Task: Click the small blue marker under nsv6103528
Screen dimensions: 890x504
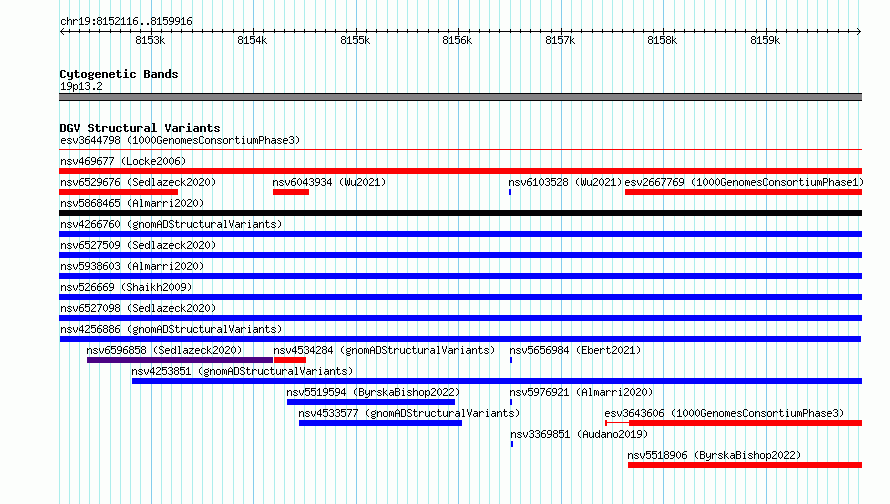Action: [510, 192]
